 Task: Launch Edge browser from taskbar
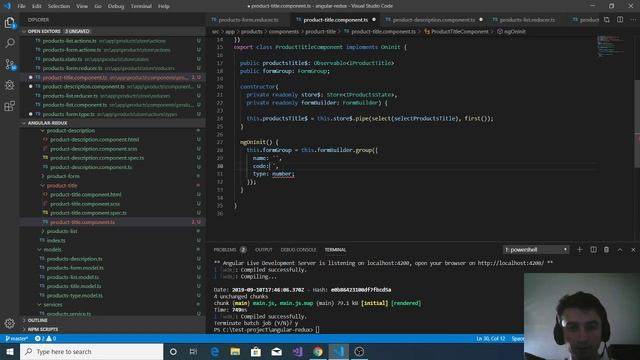click(x=214, y=351)
